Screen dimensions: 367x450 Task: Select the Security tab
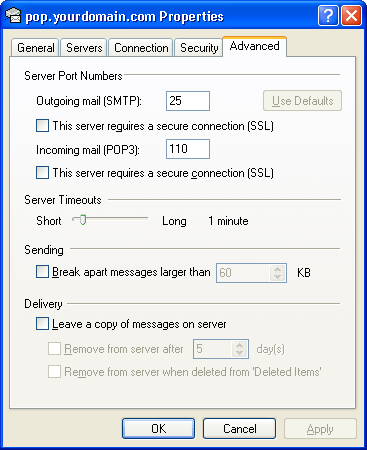click(199, 48)
